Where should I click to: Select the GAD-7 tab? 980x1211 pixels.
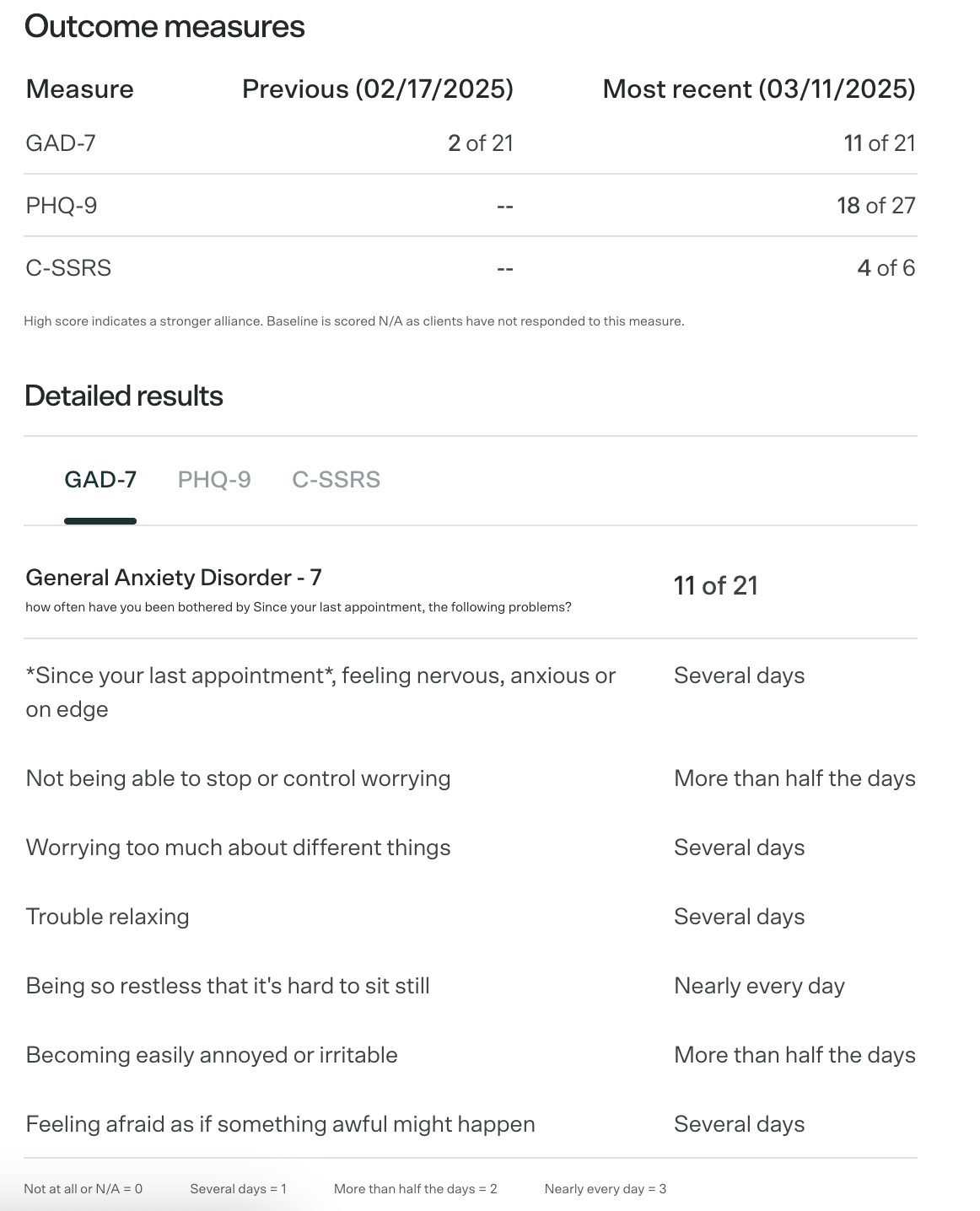click(x=100, y=480)
